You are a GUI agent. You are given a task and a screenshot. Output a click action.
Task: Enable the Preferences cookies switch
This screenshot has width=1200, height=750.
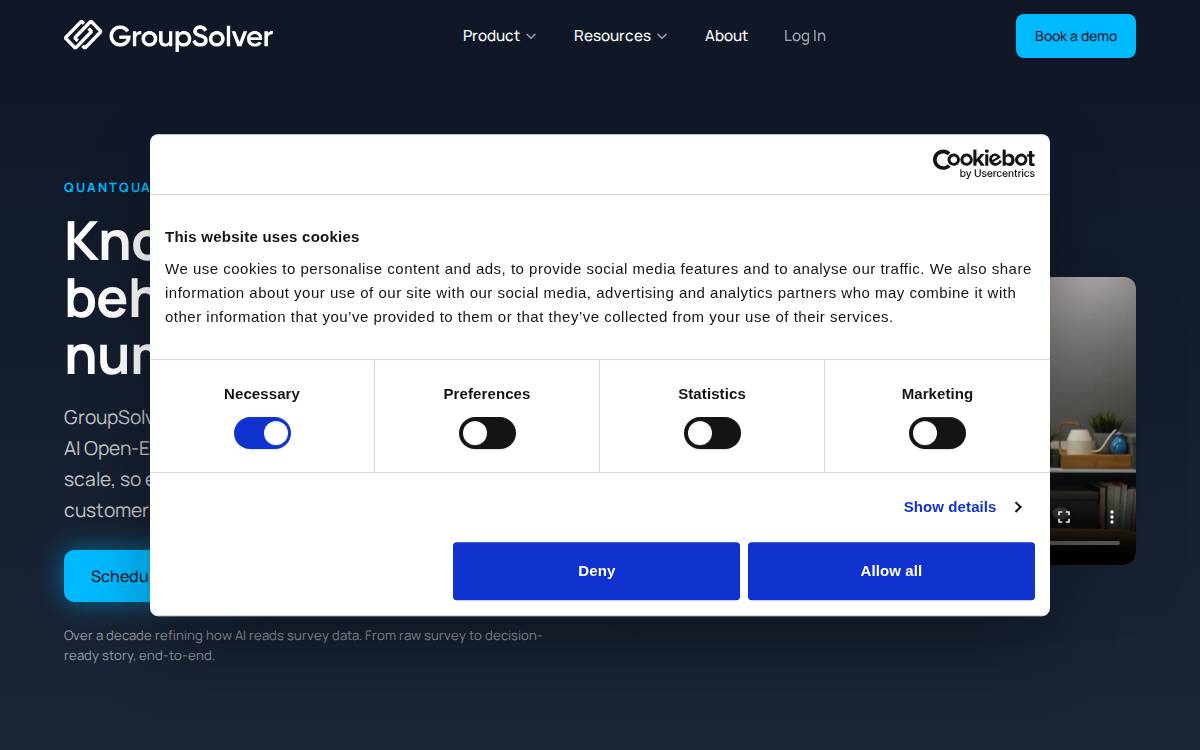click(x=487, y=433)
